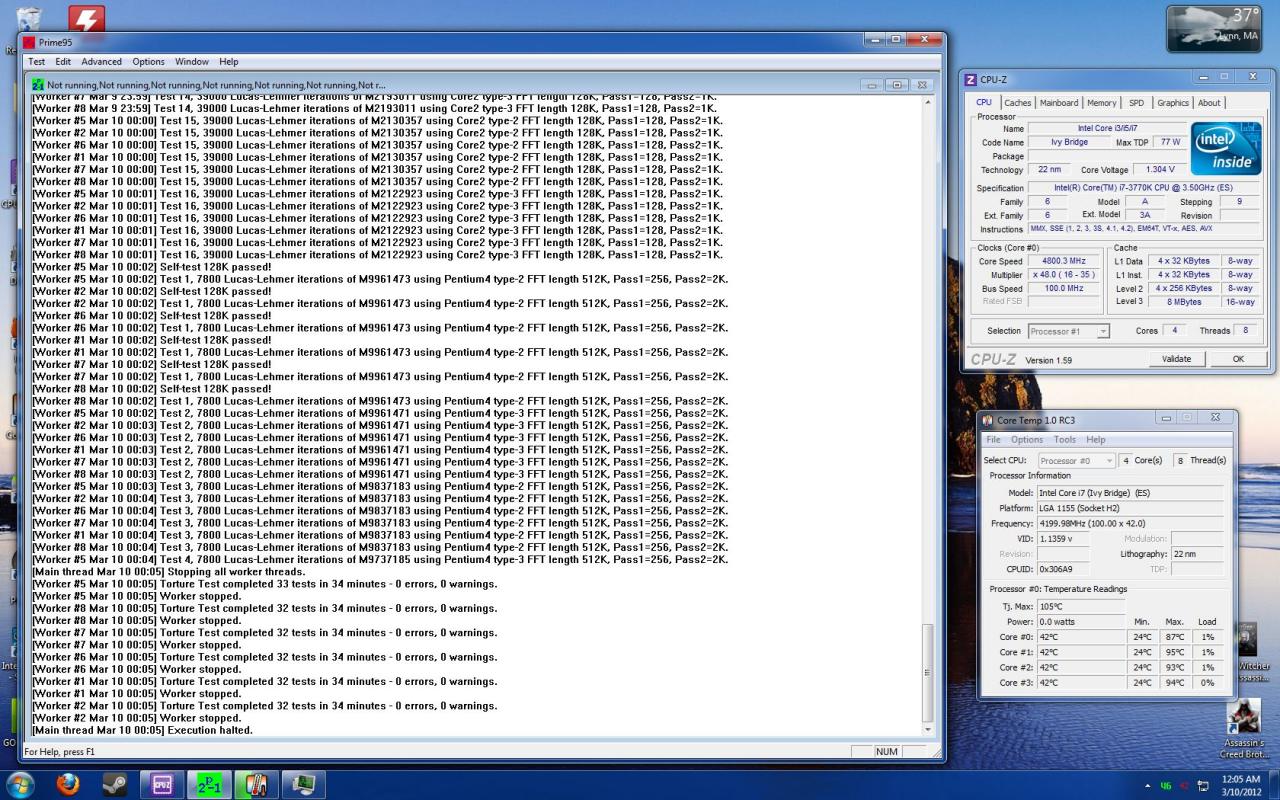Click the Prime95 log scroll-down arrow
The image size is (1280, 800).
929,729
